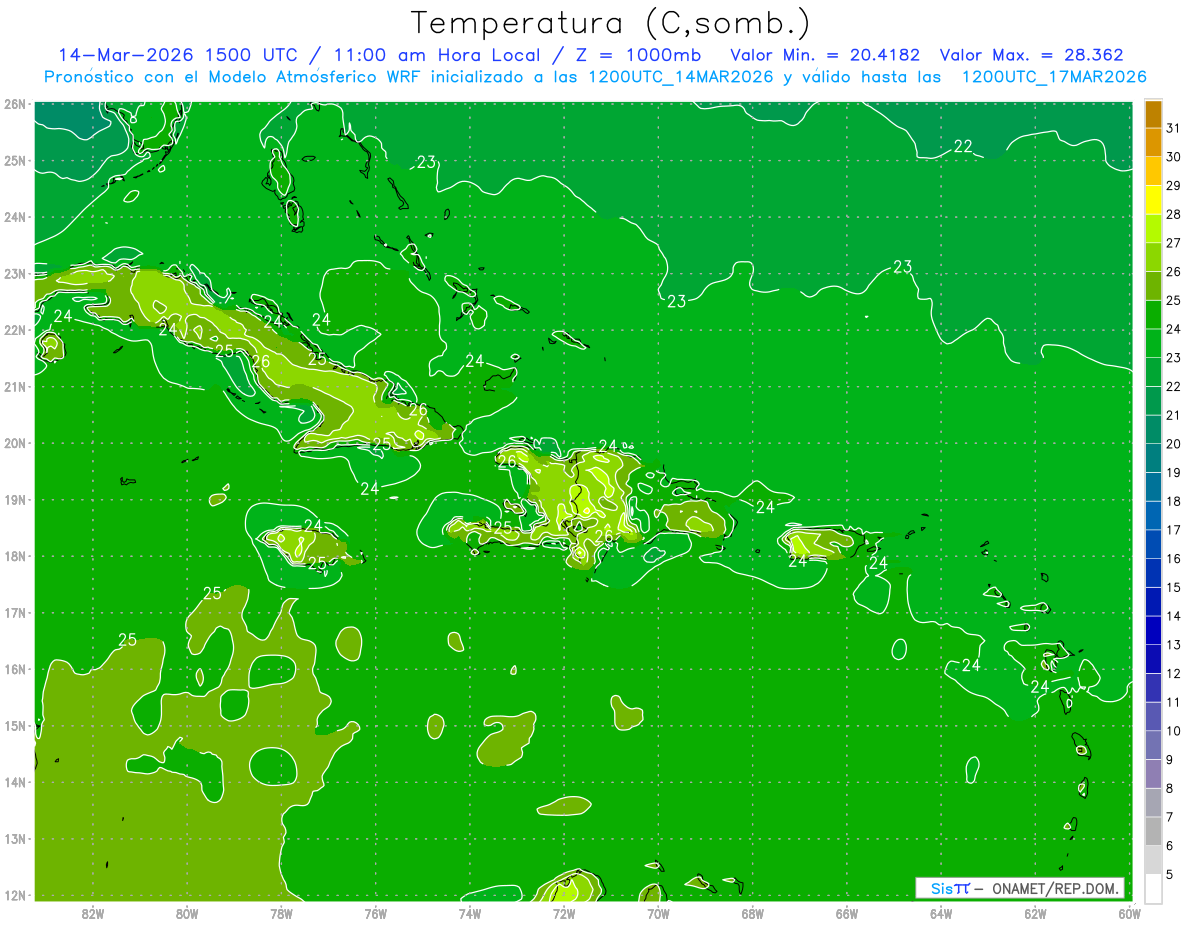Click the '72W' longitude axis label
Screen dimensions: 1200x927
tap(564, 913)
